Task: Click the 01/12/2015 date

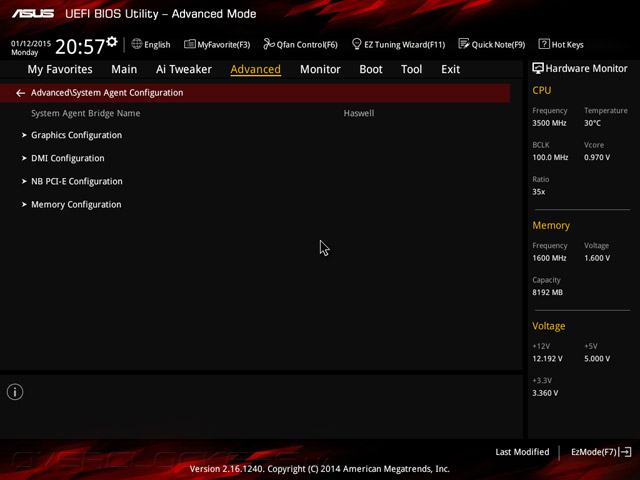Action: 31,43
